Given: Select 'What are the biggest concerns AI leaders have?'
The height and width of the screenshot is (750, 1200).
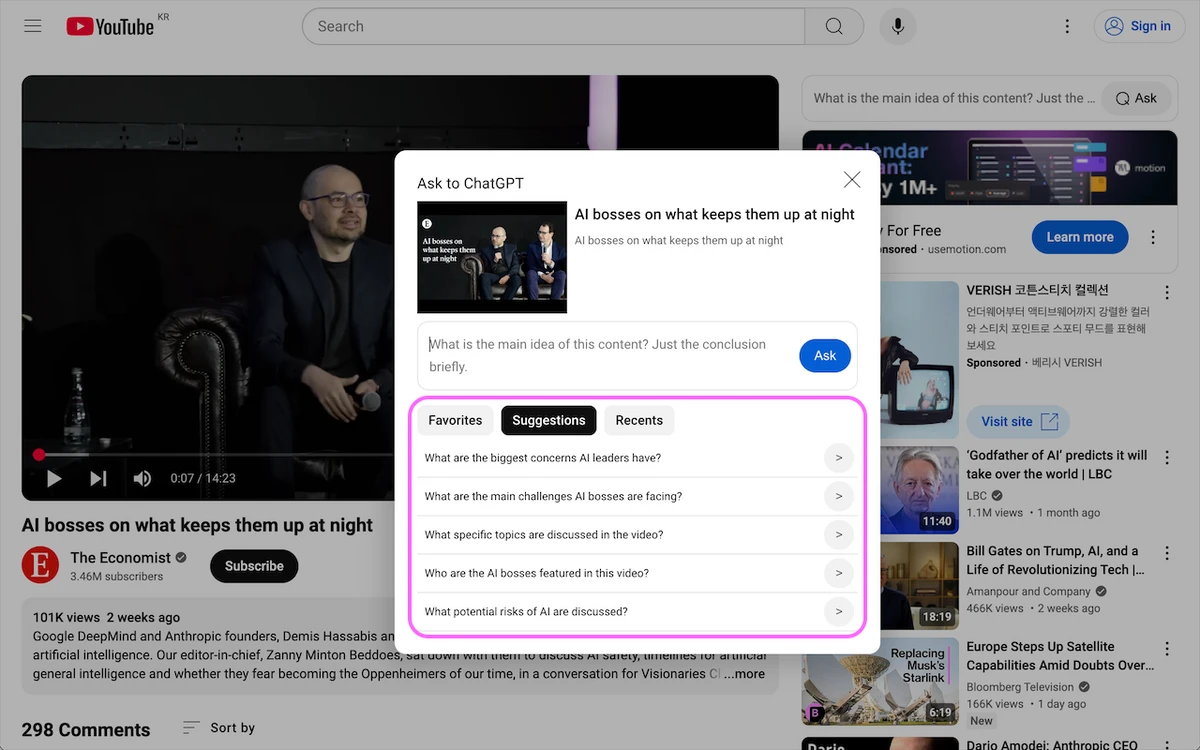Looking at the screenshot, I should (543, 458).
